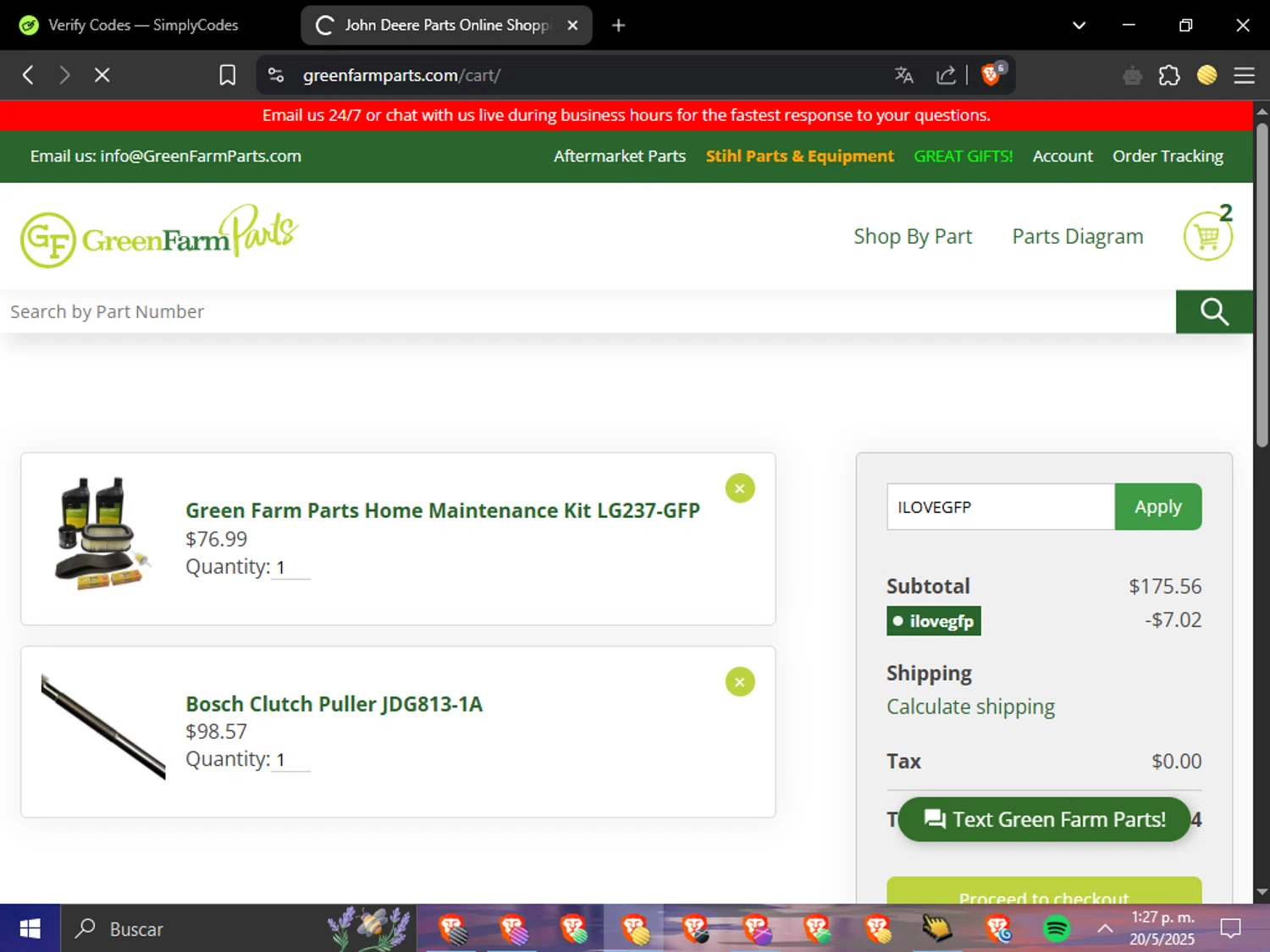Open the Home Maintenance Kit LG237-GFP link
This screenshot has width=1270, height=952.
tap(443, 510)
